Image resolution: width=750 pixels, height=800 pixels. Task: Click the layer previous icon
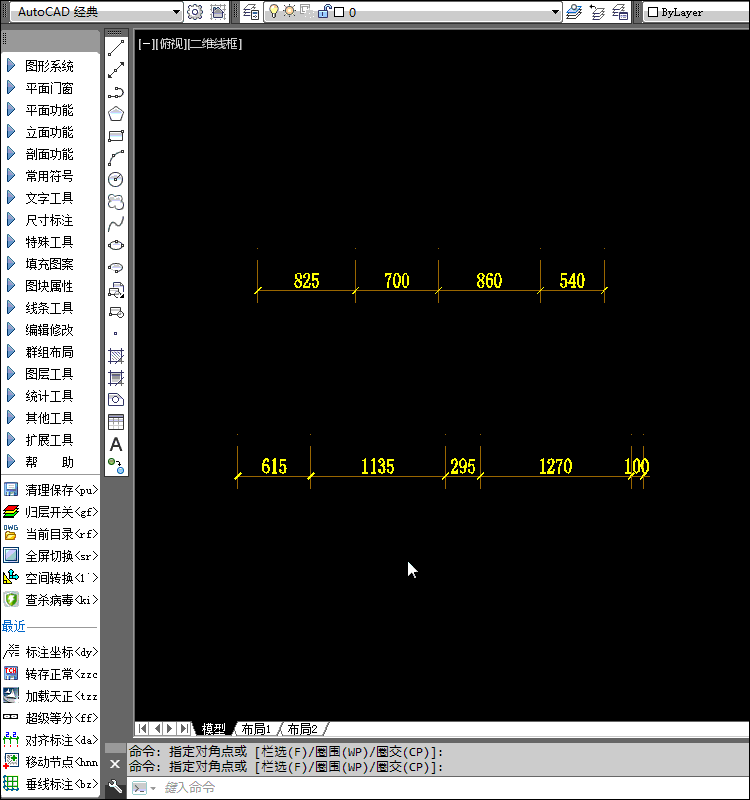[597, 12]
